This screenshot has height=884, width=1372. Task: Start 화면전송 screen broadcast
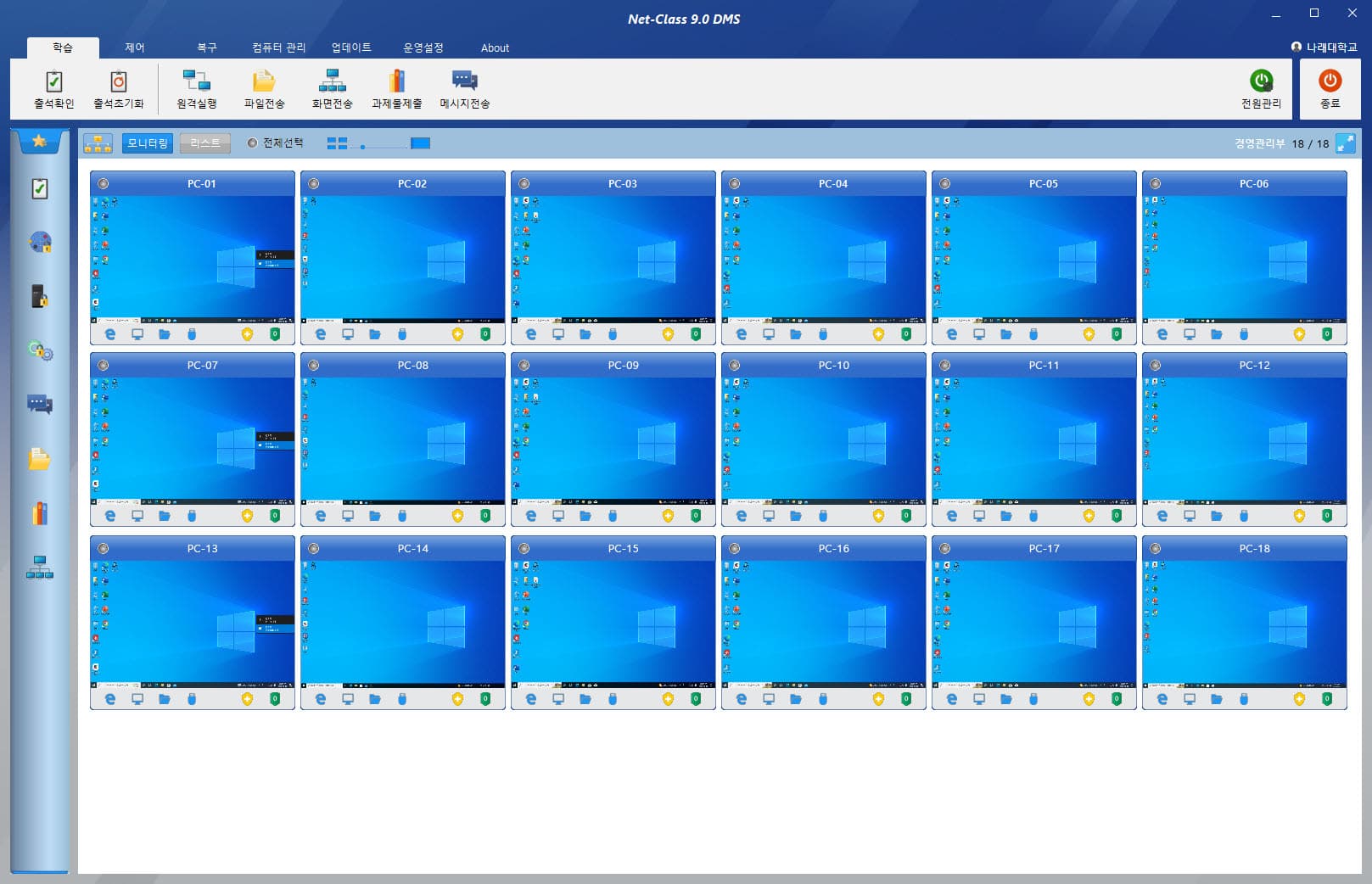coord(332,89)
